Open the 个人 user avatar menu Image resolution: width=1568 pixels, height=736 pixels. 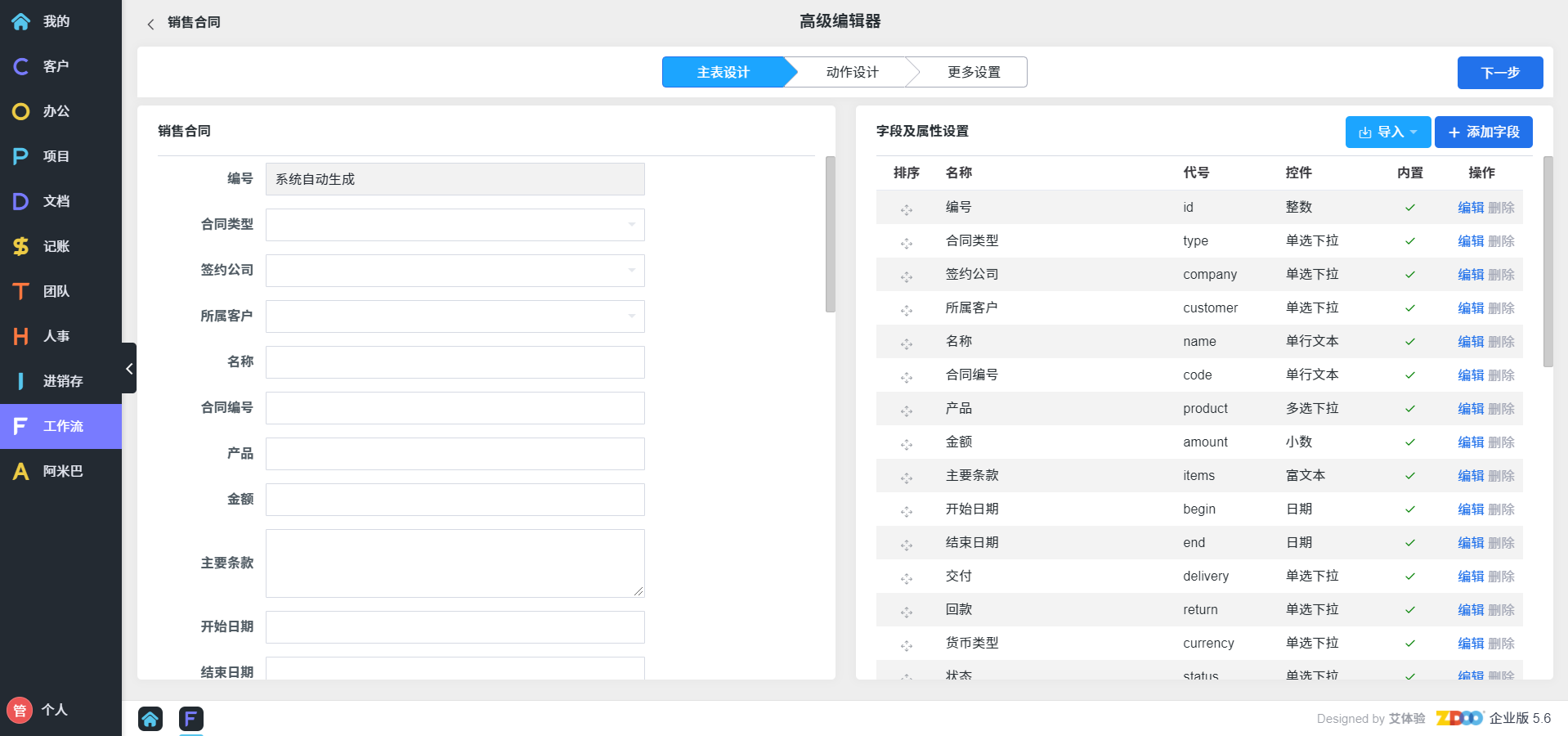(x=20, y=710)
